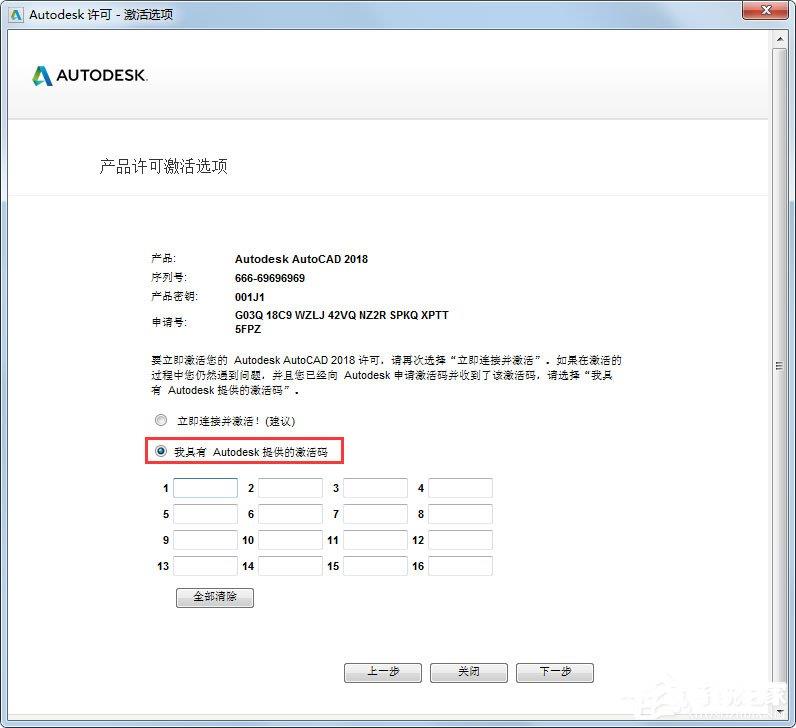Image resolution: width=796 pixels, height=728 pixels.
Task: Click the "产品密钥:" label
Action: pos(174,296)
